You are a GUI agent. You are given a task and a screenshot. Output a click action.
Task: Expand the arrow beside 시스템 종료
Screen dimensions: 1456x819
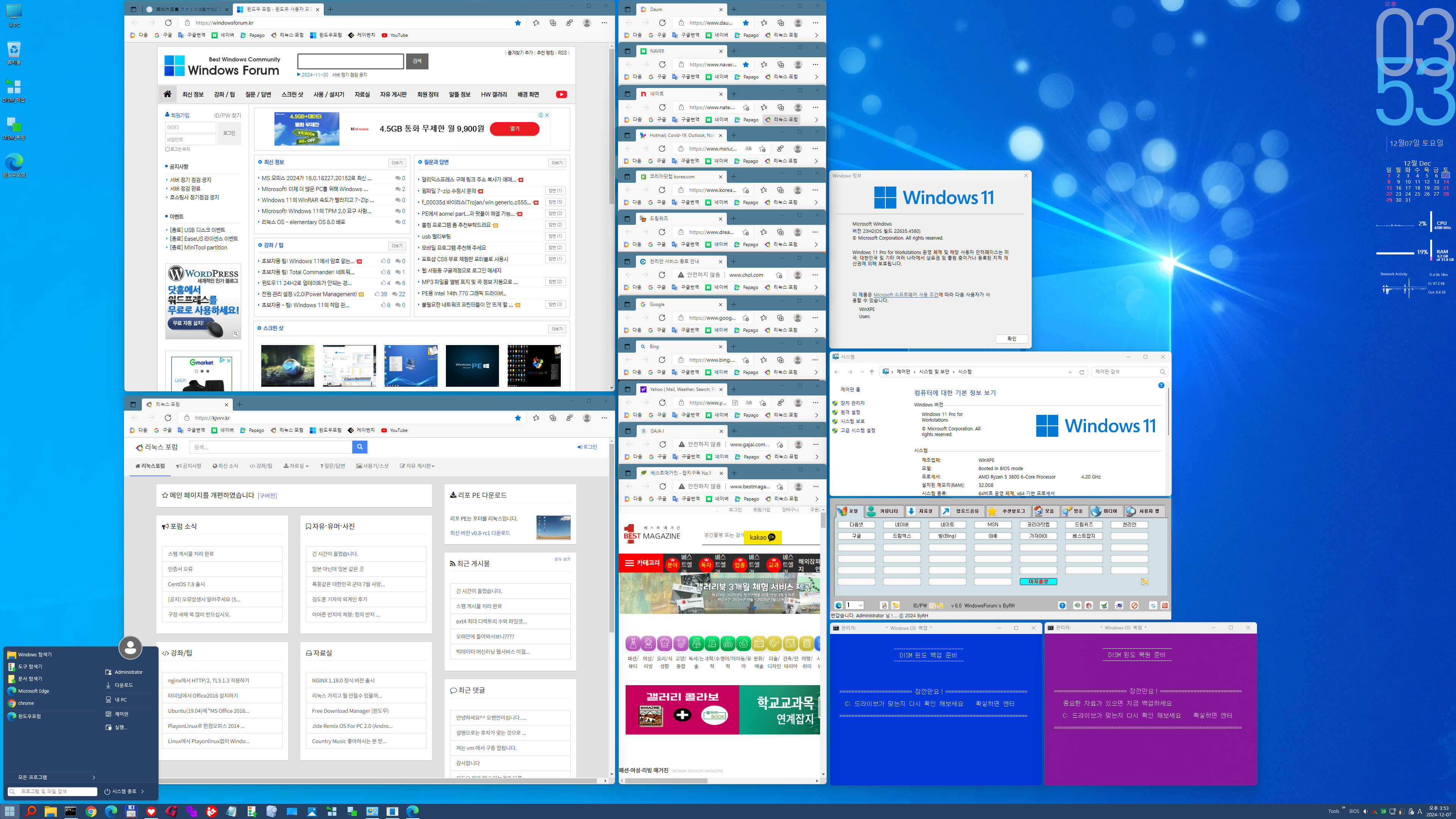[143, 791]
